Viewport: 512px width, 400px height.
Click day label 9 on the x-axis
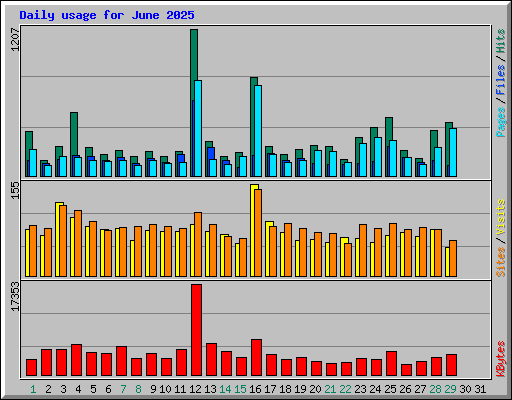(x=153, y=389)
